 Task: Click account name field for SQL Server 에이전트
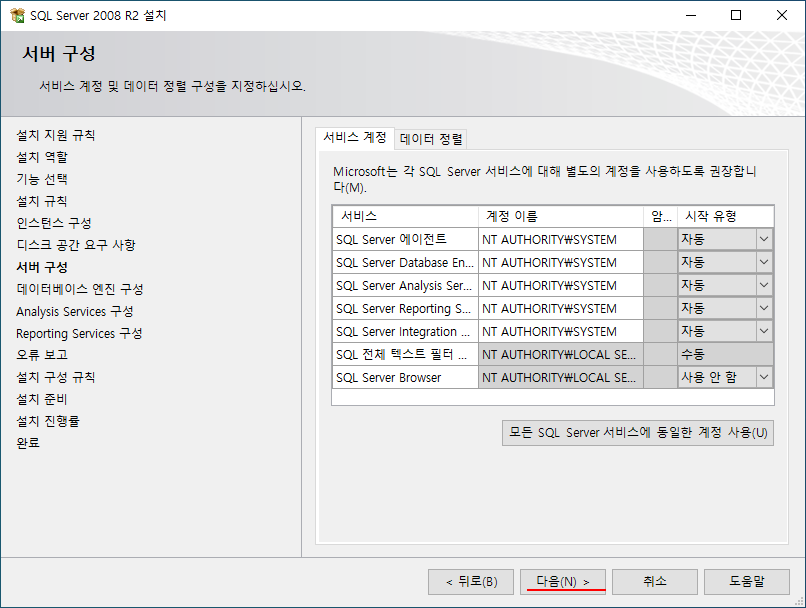(x=561, y=239)
